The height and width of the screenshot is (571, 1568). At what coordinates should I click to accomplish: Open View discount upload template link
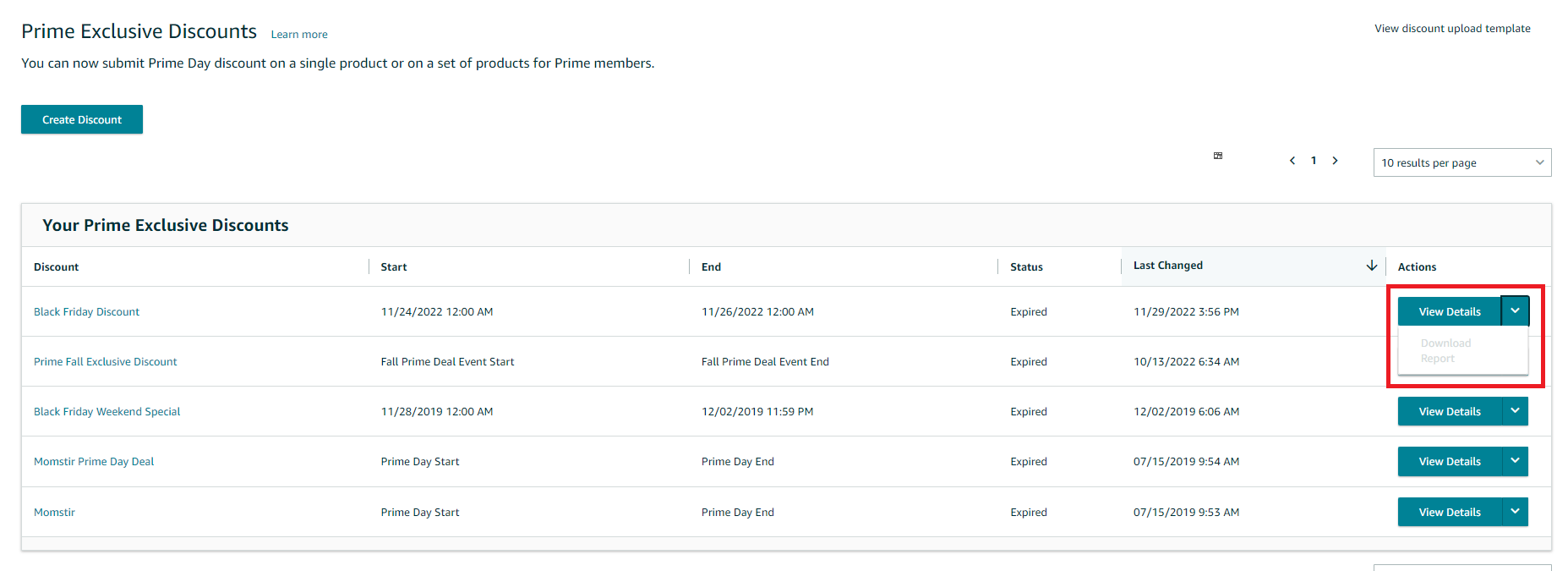tap(1452, 29)
